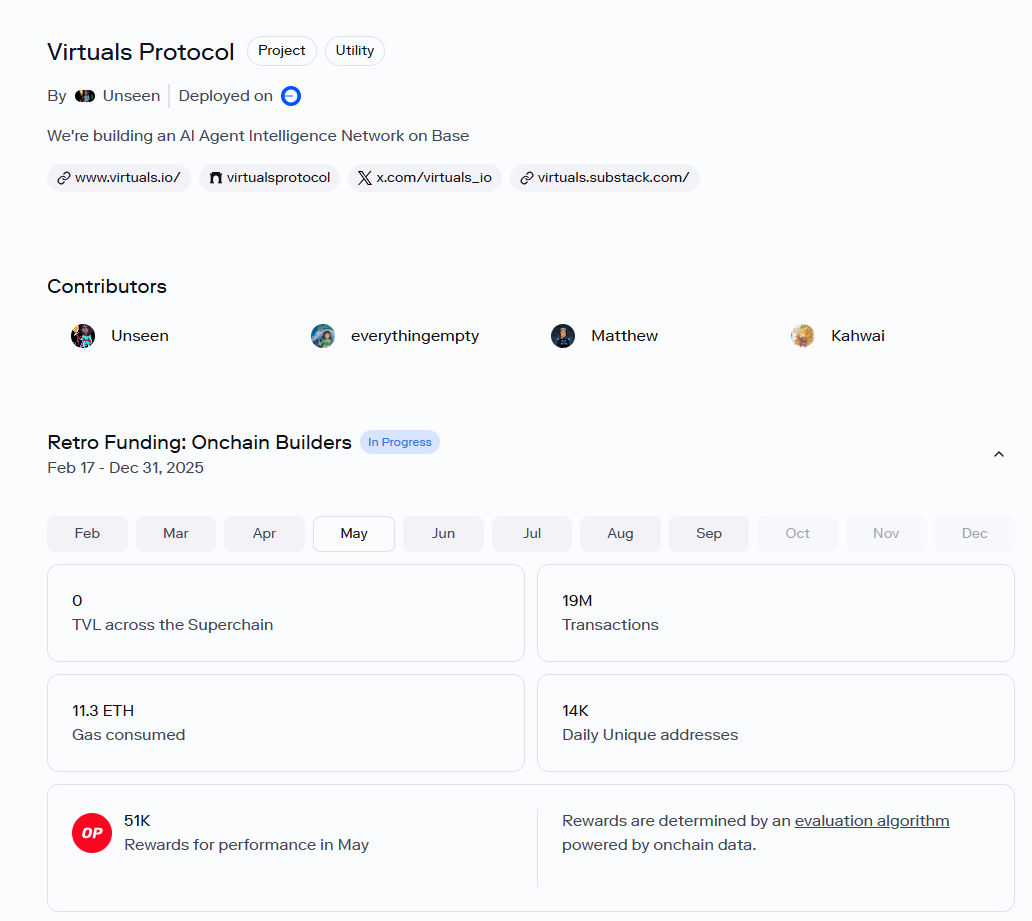Click Kahwai's contributor avatar
The image size is (1032, 921).
[803, 336]
